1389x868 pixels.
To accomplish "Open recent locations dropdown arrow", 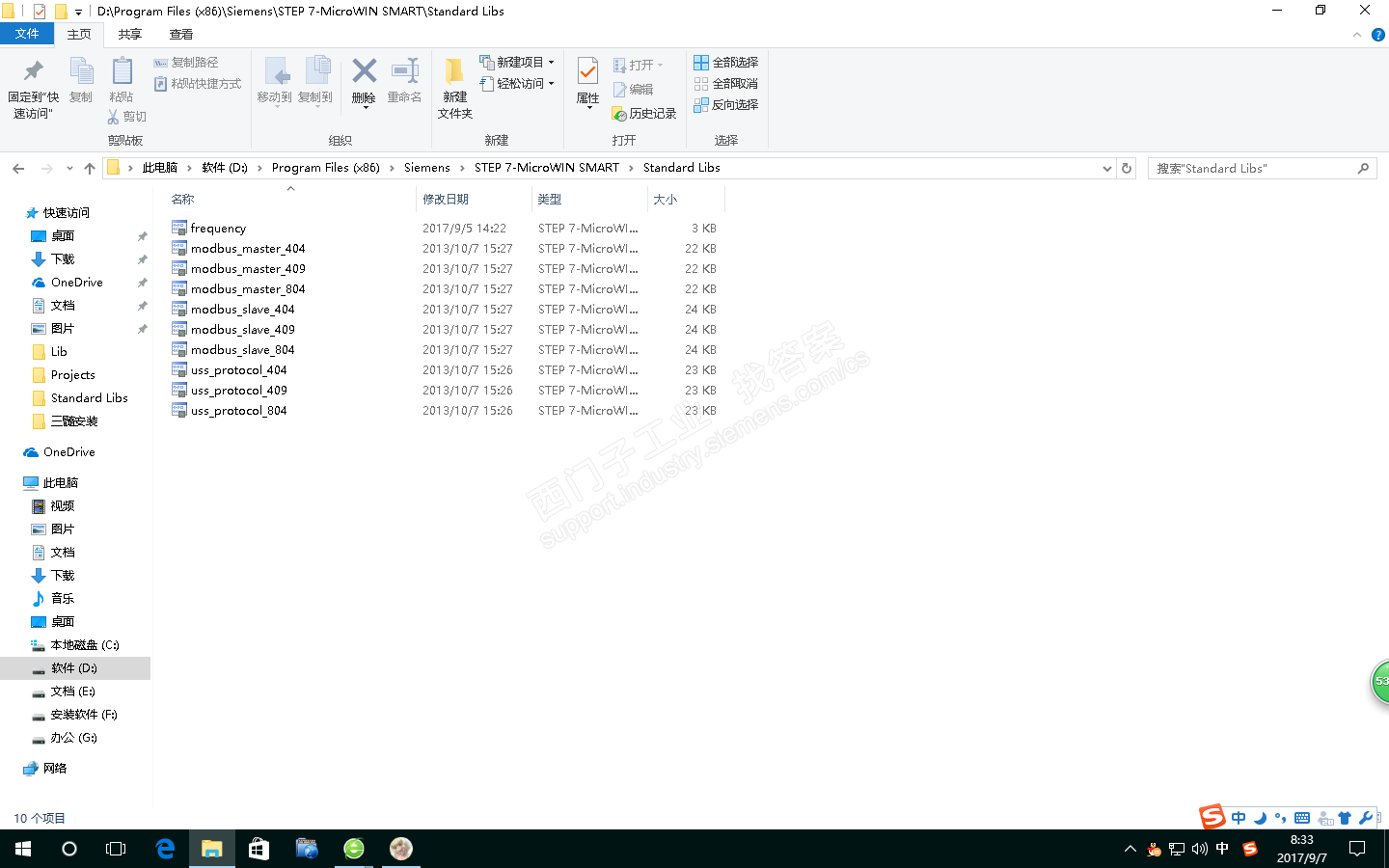I will 69,168.
